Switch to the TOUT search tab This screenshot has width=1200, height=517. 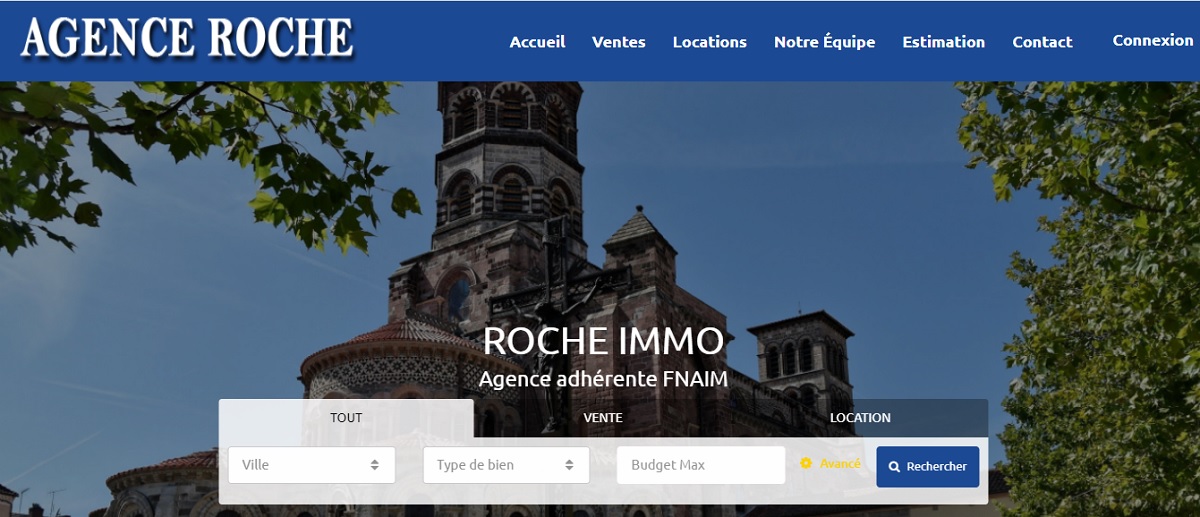click(x=346, y=418)
